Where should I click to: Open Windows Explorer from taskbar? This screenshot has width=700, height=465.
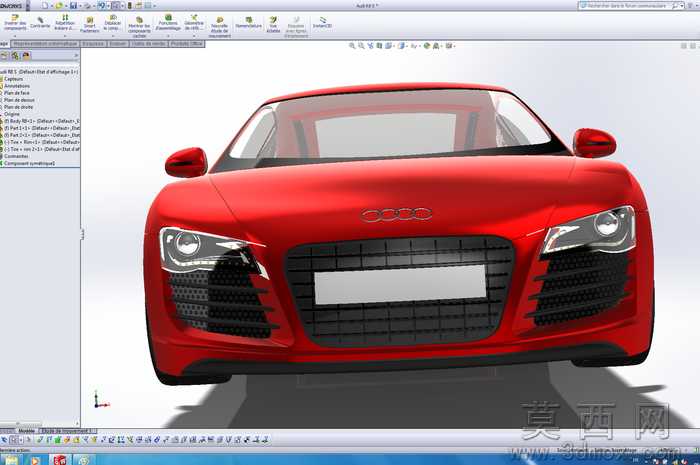[10, 460]
